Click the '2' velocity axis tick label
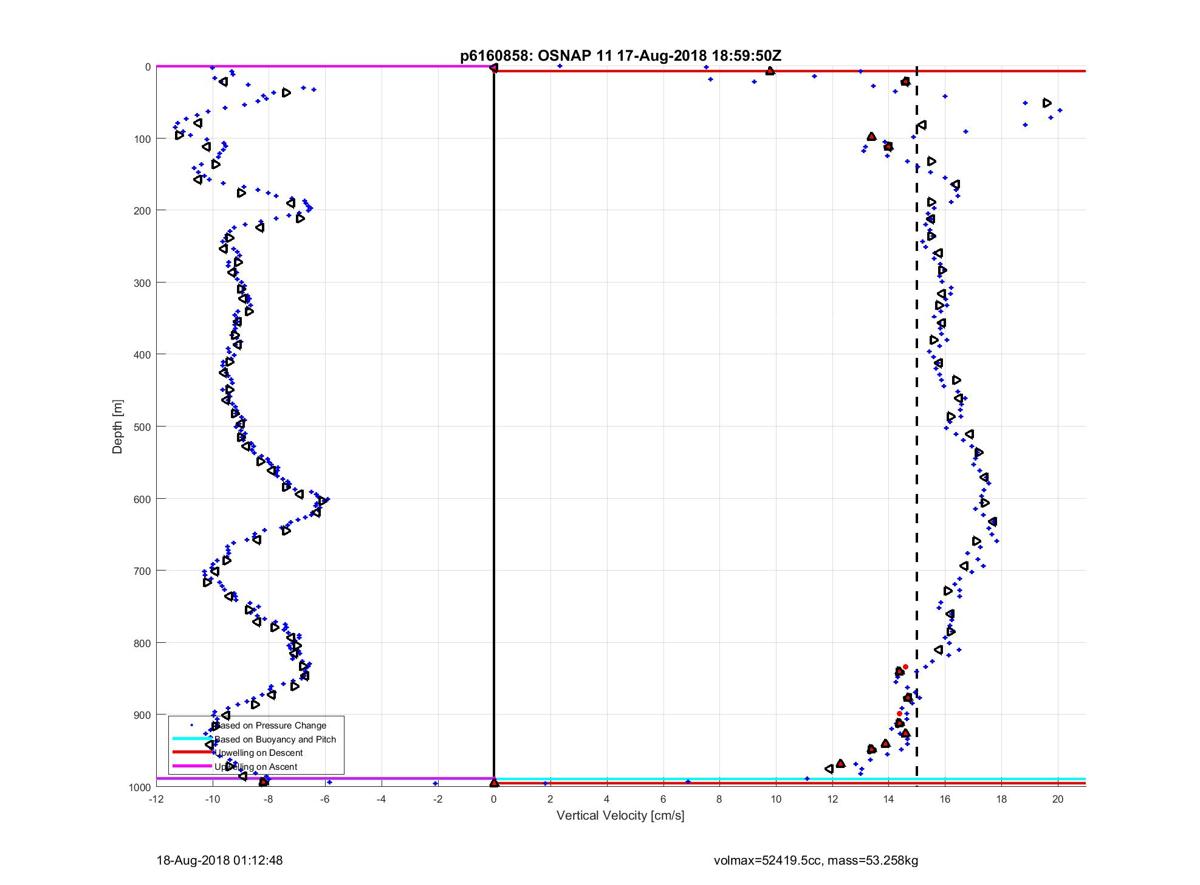 (x=551, y=800)
